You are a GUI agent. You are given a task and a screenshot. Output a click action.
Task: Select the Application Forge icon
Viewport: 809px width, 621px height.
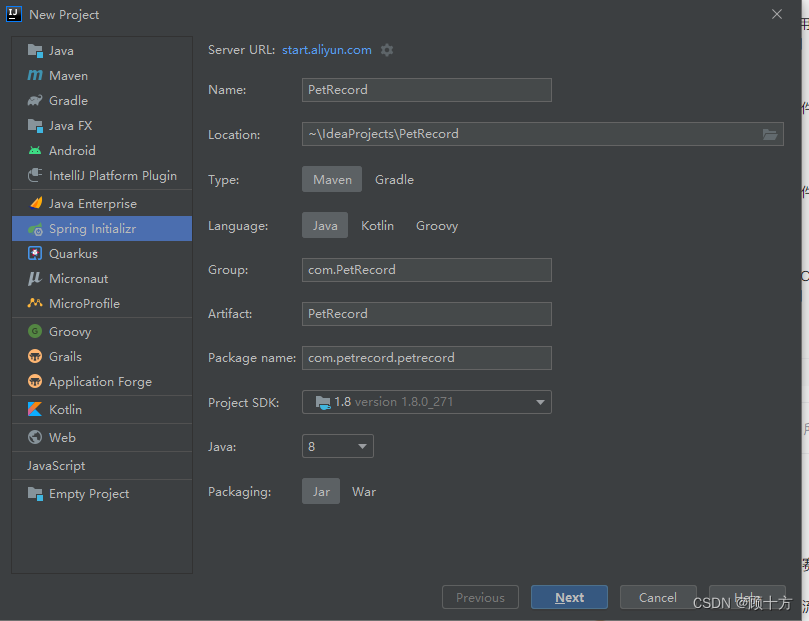point(35,381)
